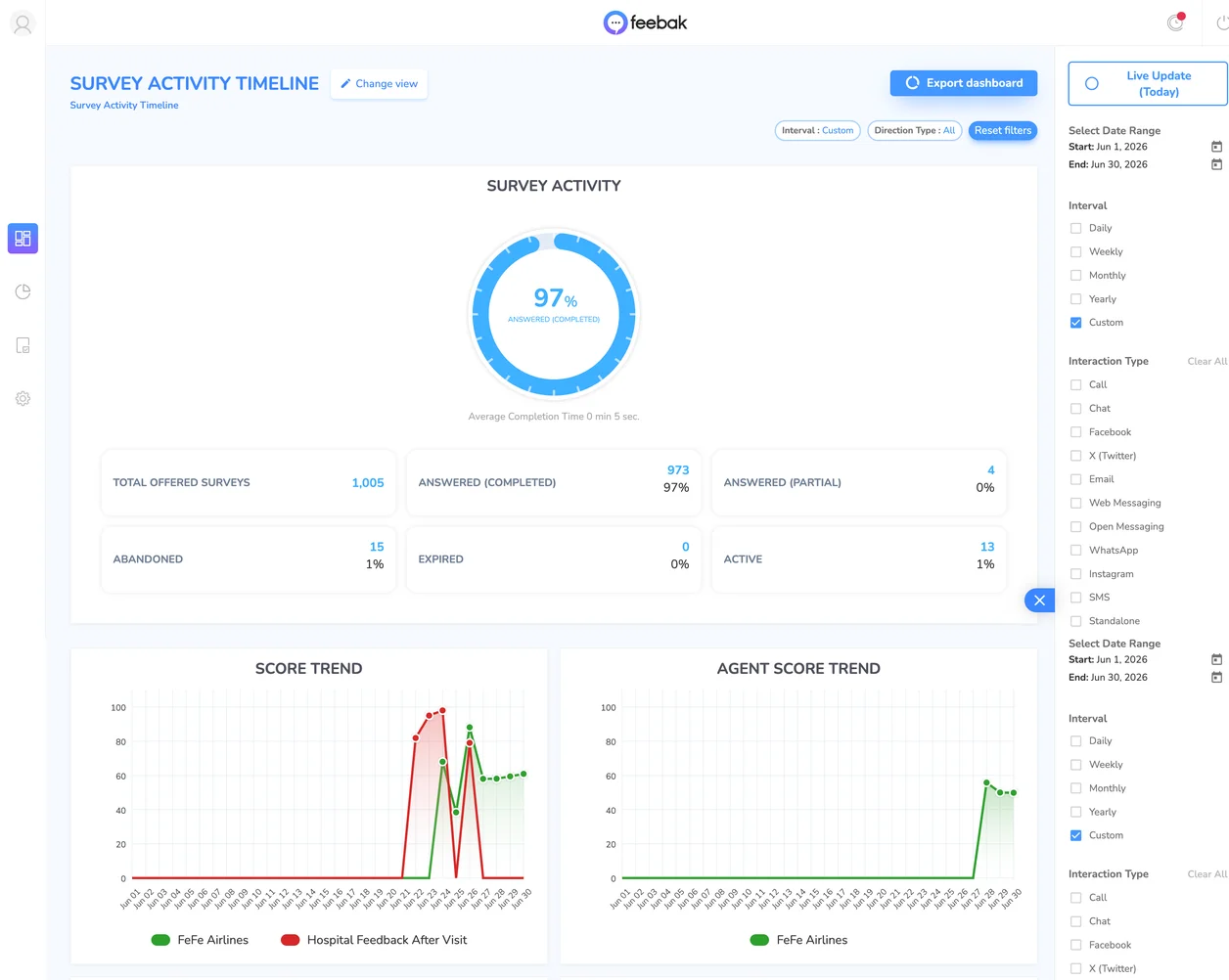Viewport: 1229px width, 980px height.
Task: Check the Standalone checkbox
Action: click(1076, 621)
